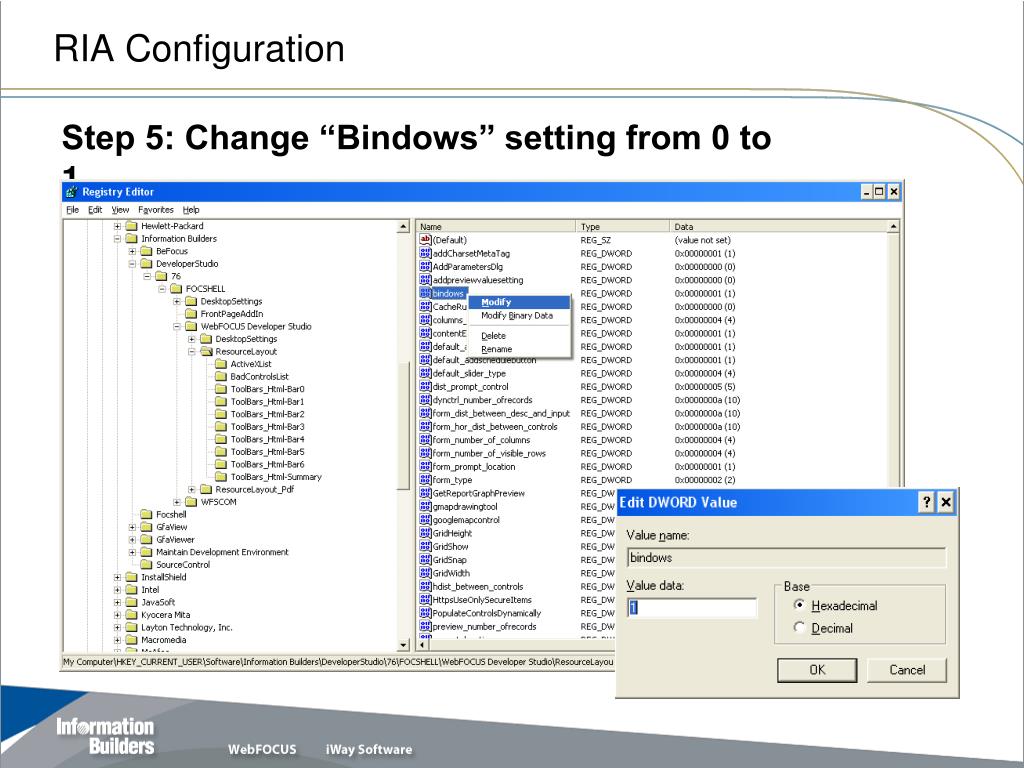Open the Edit menu
The image size is (1024, 768).
(x=95, y=210)
